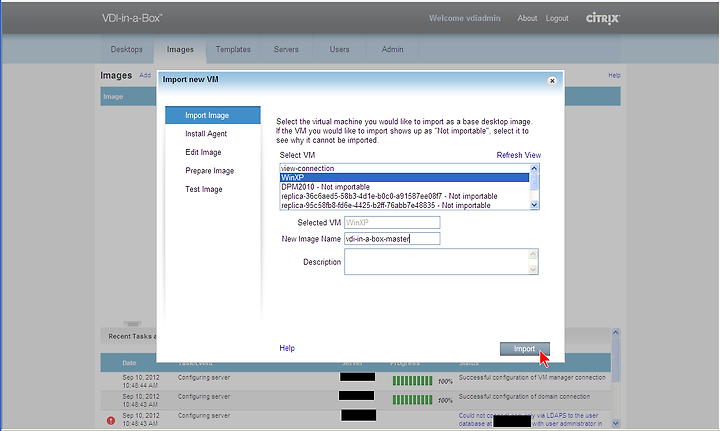The image size is (720, 431).
Task: Click progress bar of VM manager connection task
Action: tap(412, 381)
